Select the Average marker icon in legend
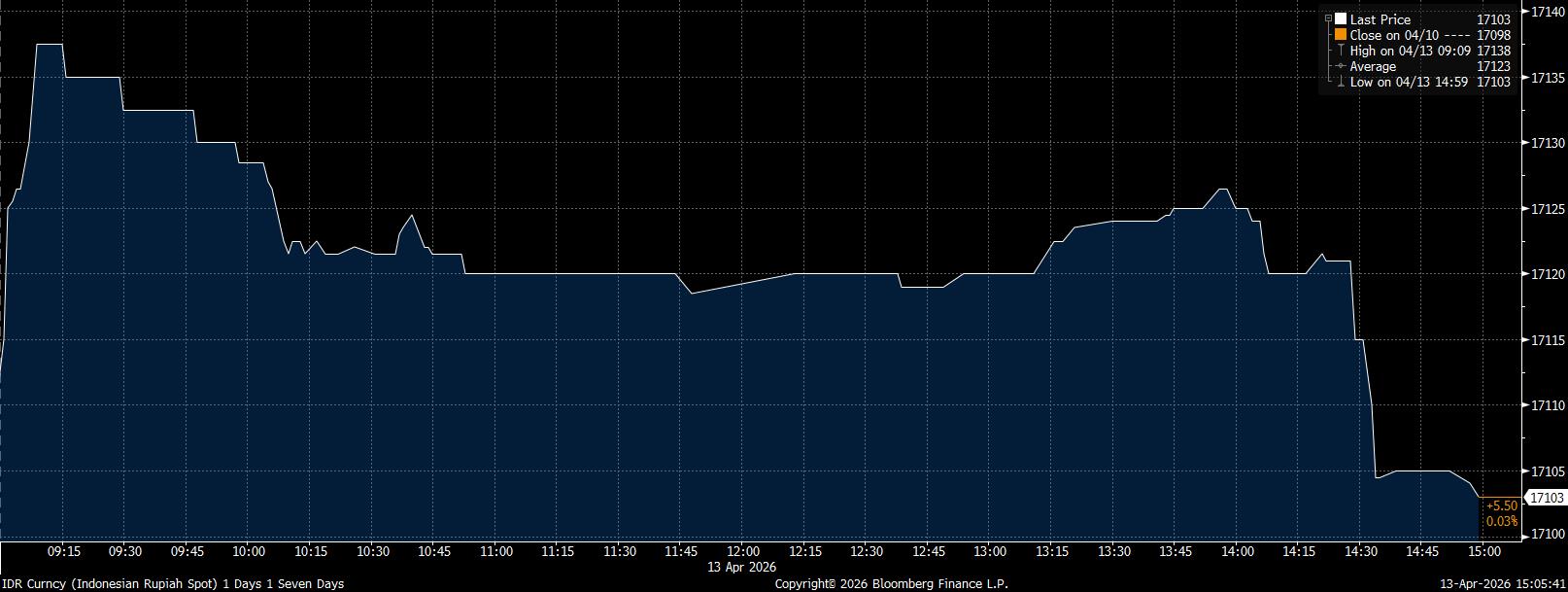The width and height of the screenshot is (1568, 592). click(1341, 66)
